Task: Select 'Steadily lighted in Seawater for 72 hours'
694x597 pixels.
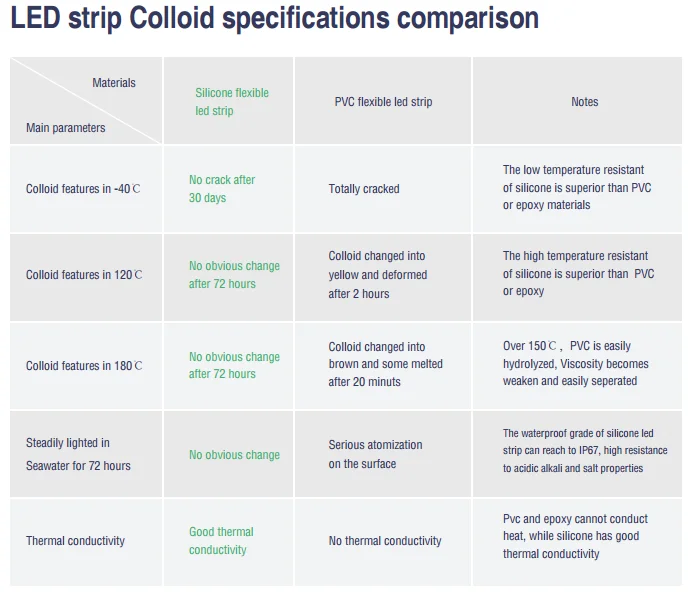Action: (x=78, y=454)
